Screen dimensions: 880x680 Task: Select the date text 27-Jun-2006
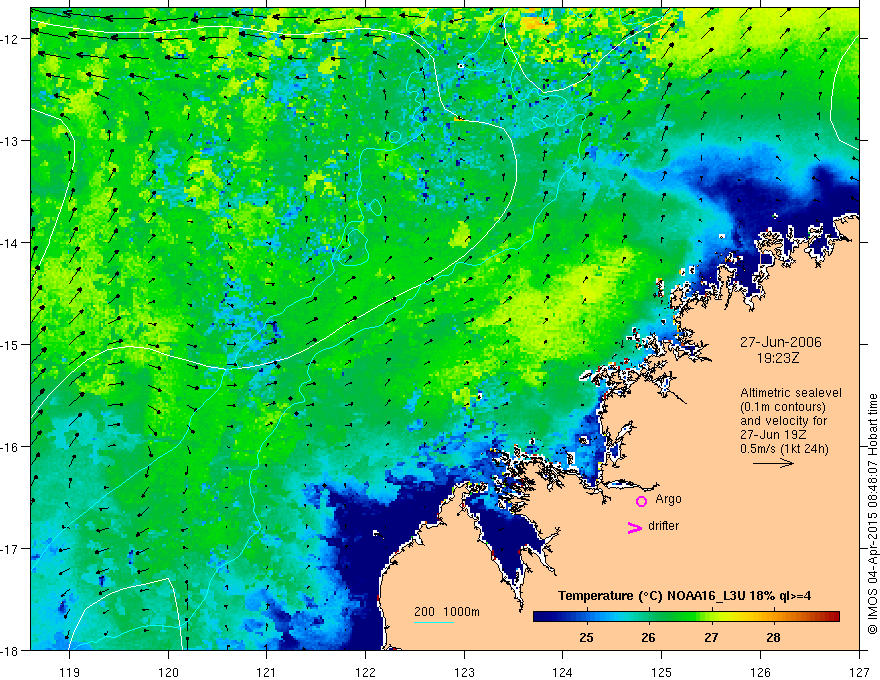(781, 342)
